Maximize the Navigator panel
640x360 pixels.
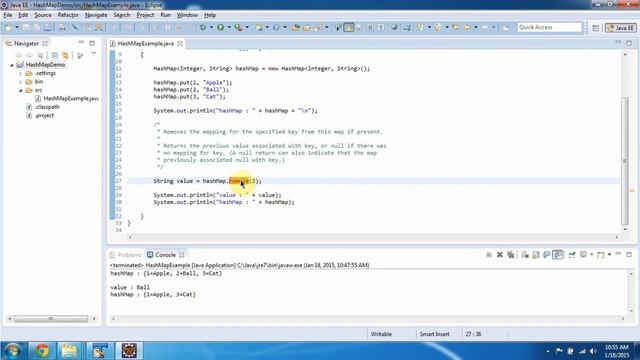(x=92, y=43)
